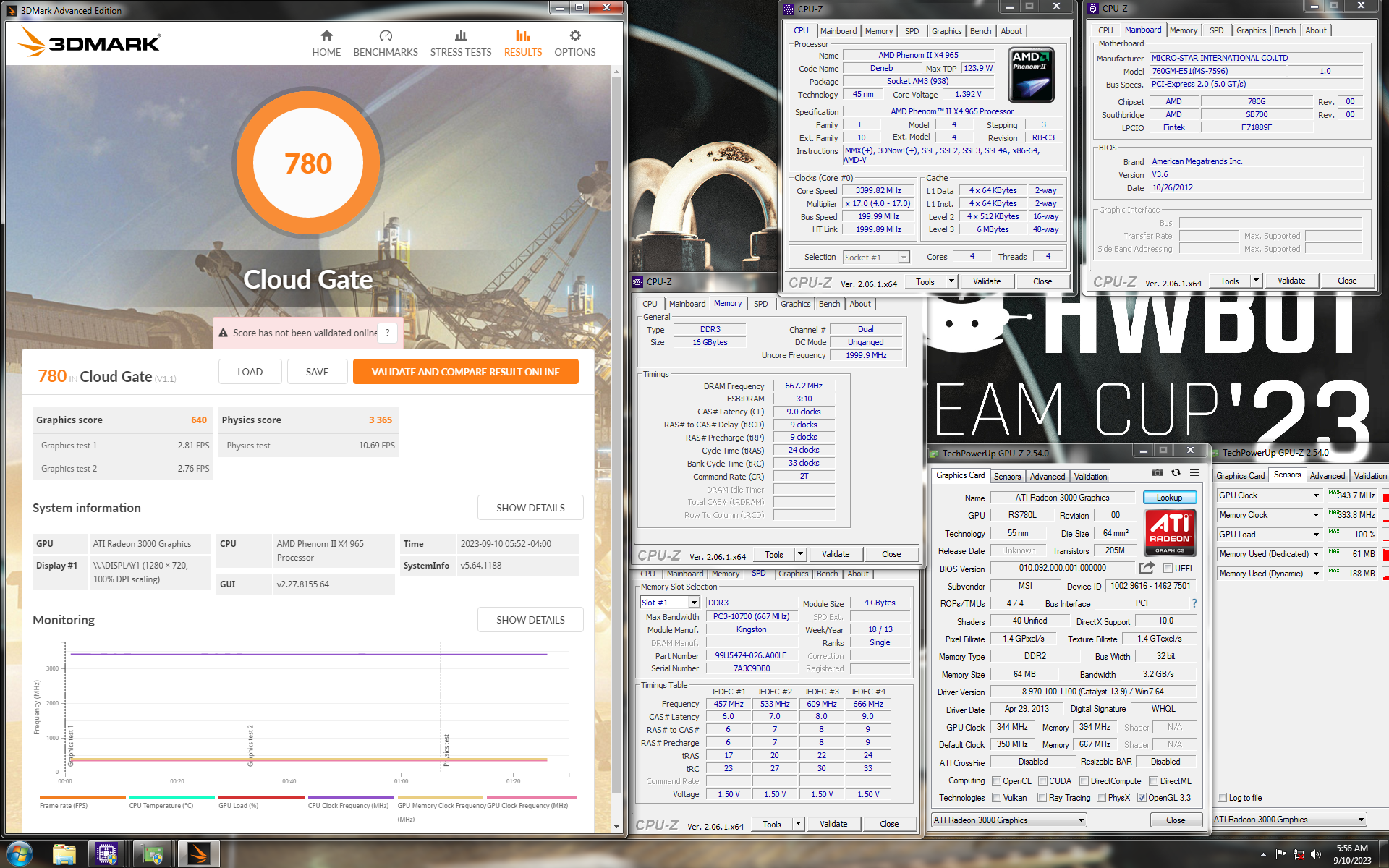1389x868 pixels.
Task: Click 3DMark results scrollbar down arrow
Action: coord(616,827)
